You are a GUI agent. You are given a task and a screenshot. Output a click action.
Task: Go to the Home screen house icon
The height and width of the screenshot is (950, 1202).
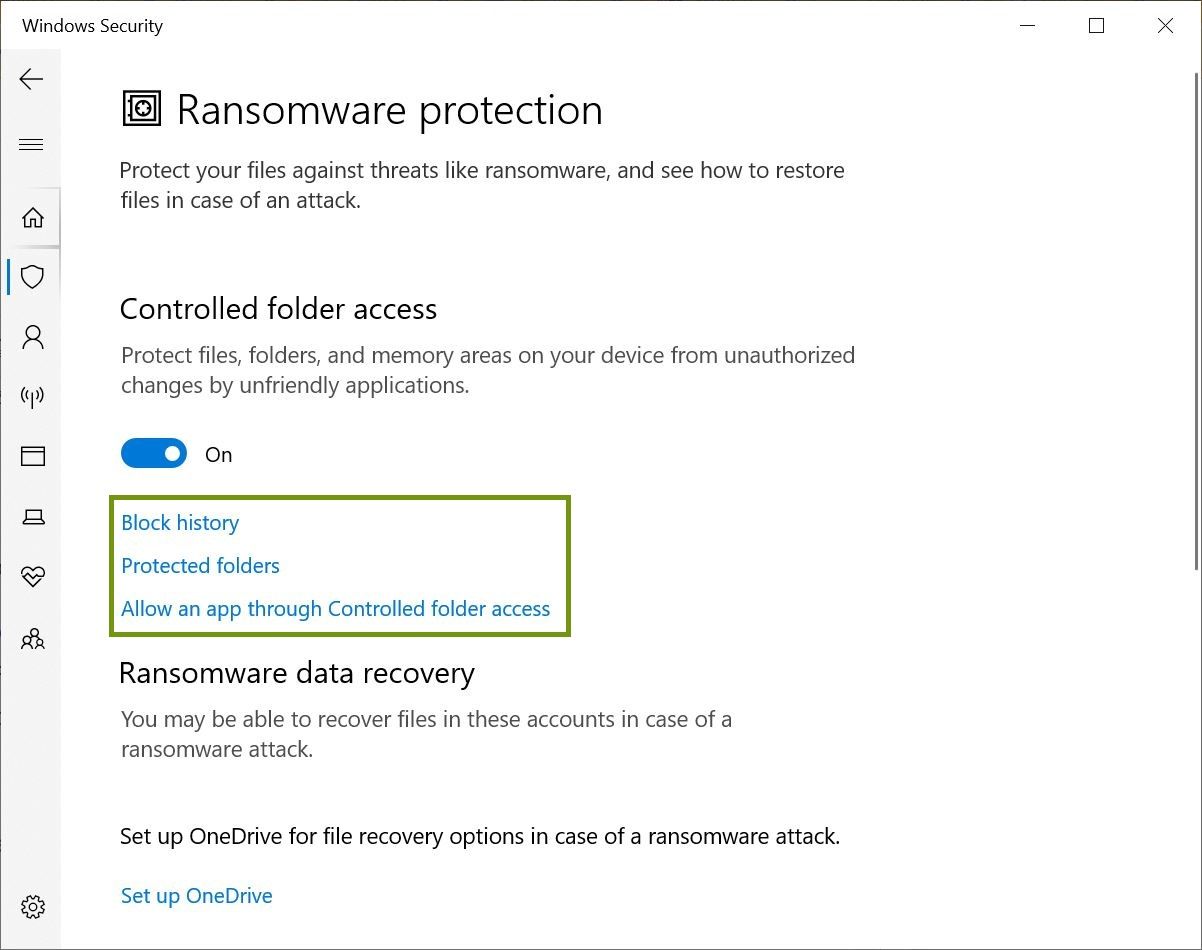click(x=32, y=217)
